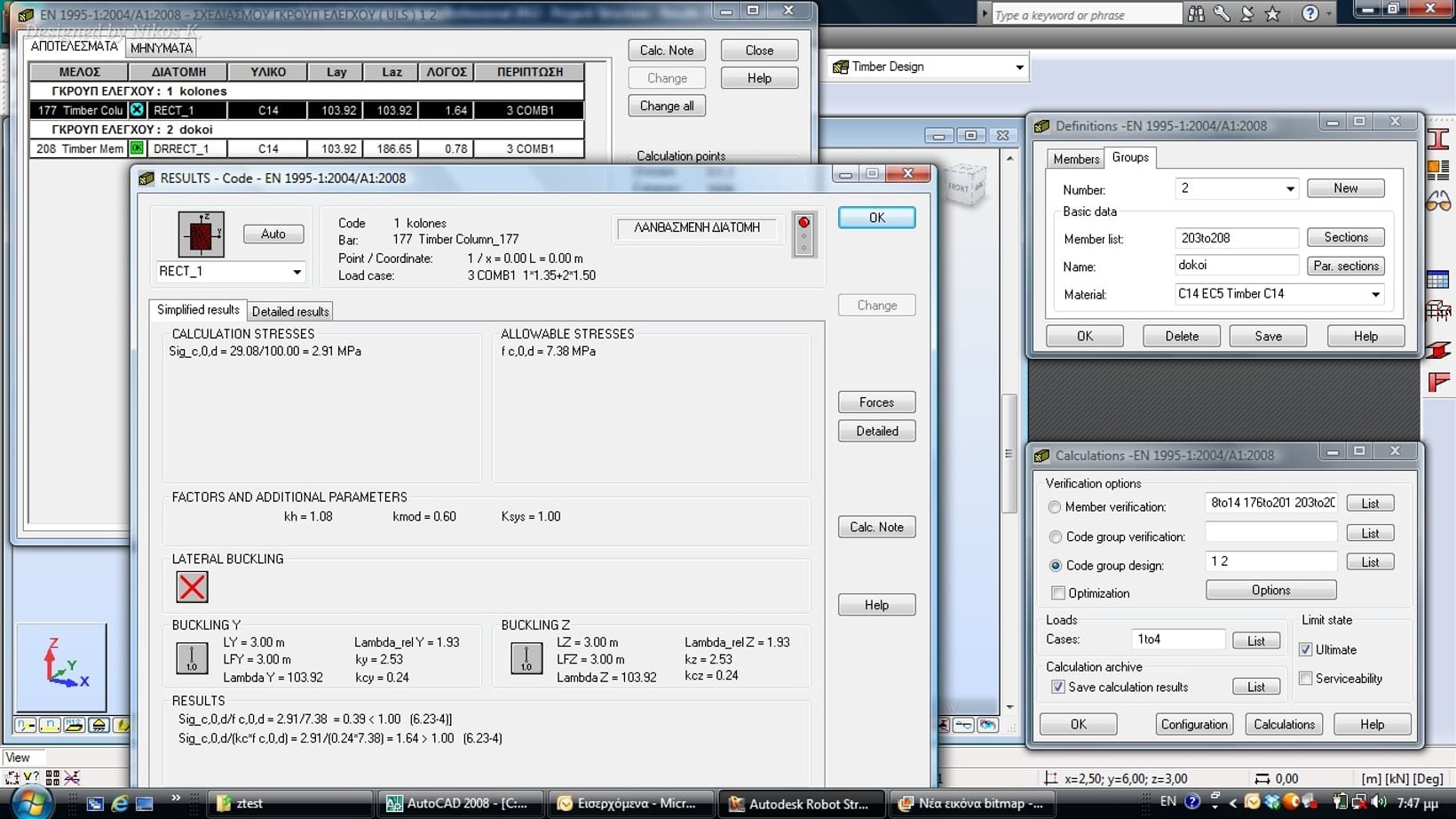Open the Timber Design layout dropdown
Screen dimensions: 1456x819
tap(1019, 67)
